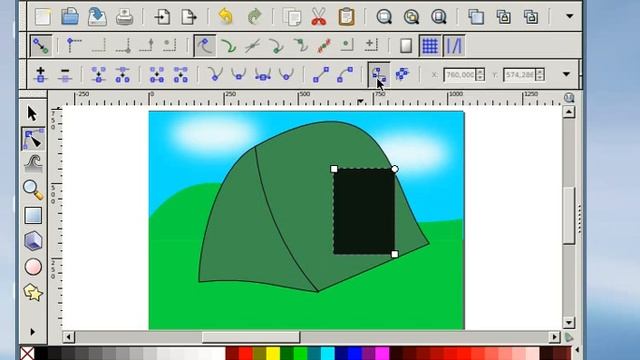
Task: Unlink the clone icon
Action: [531, 17]
